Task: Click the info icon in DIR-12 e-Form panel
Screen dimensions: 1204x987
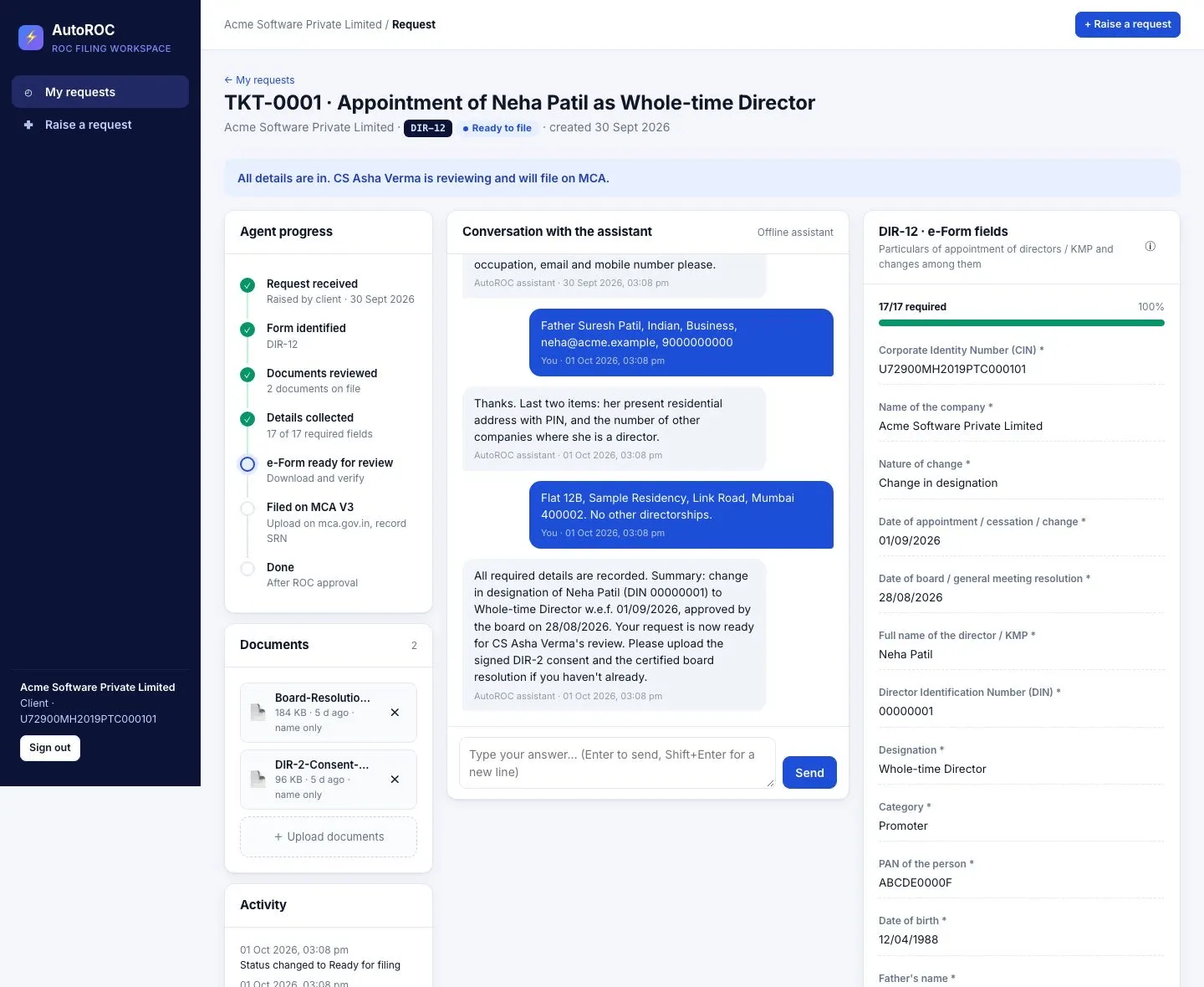Action: [1150, 246]
